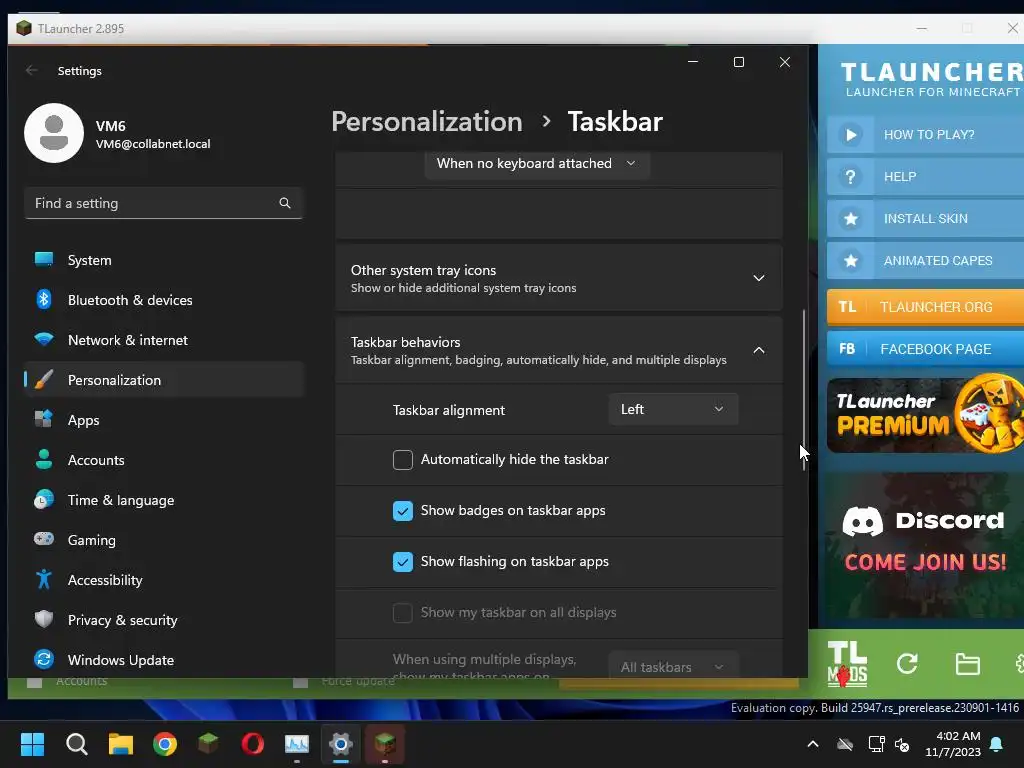Open Accounts settings category
This screenshot has height=768, width=1024.
pos(163,460)
